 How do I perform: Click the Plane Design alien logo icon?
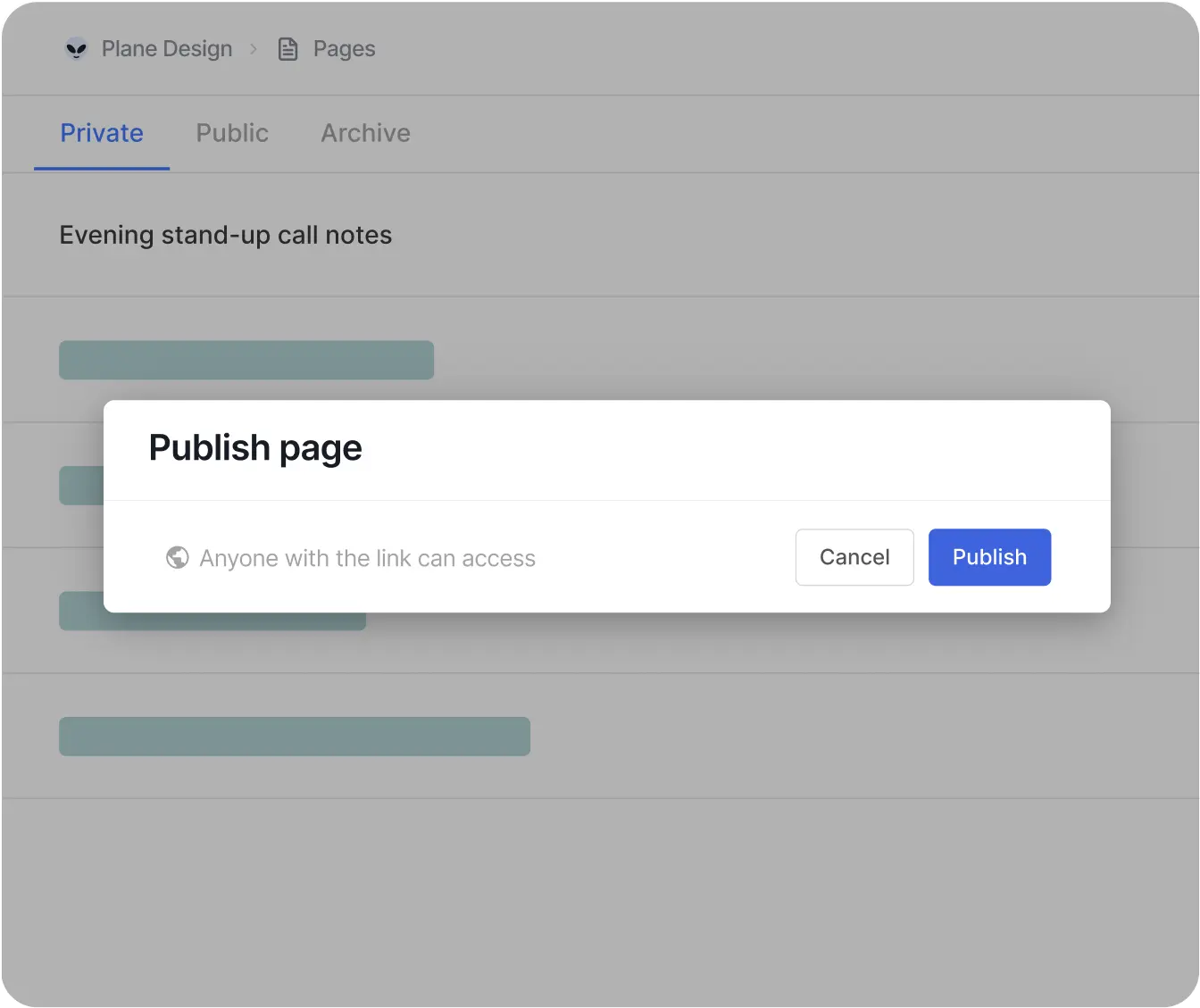[77, 49]
